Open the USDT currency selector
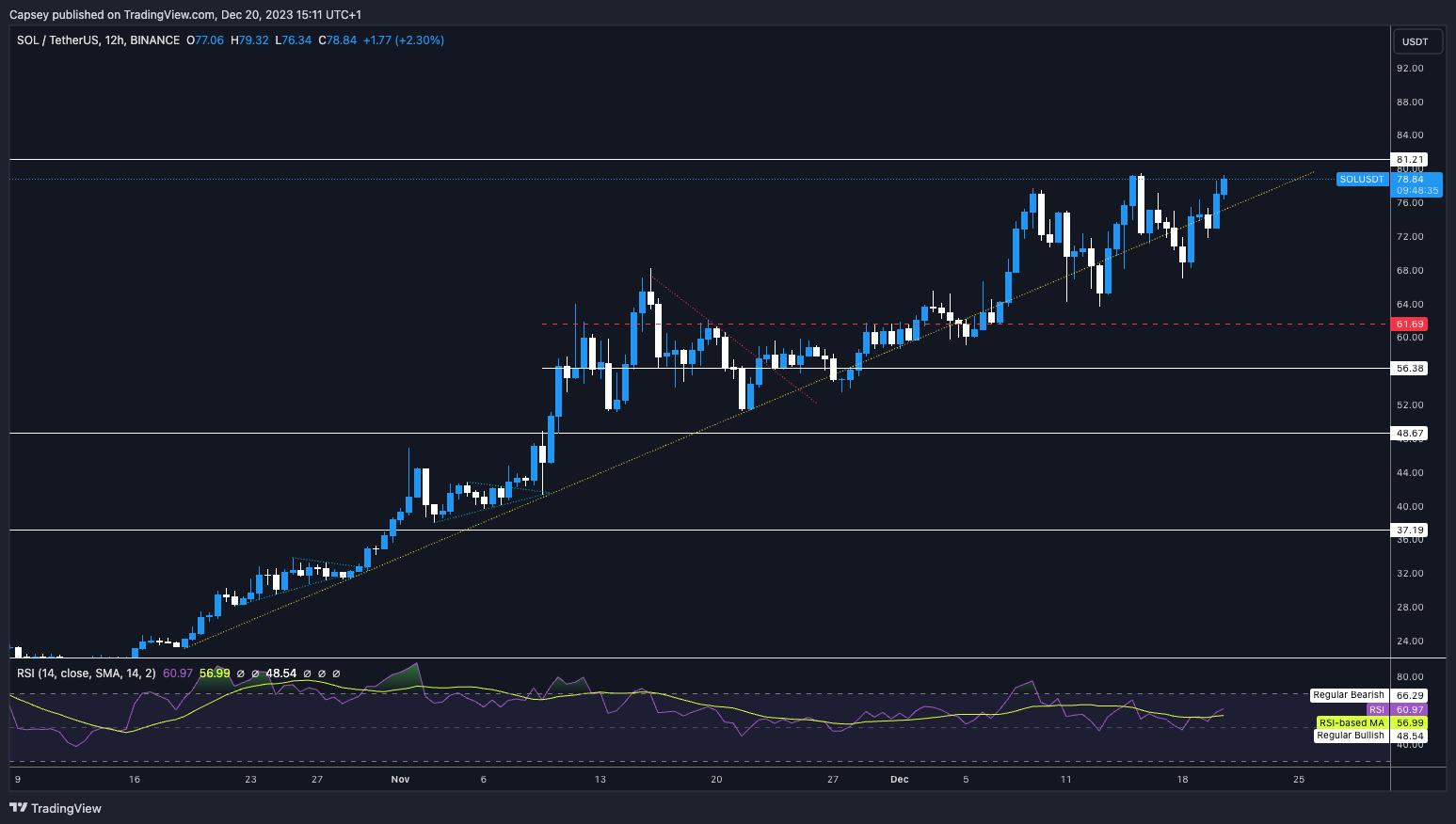This screenshot has height=824, width=1456. pyautogui.click(x=1416, y=41)
